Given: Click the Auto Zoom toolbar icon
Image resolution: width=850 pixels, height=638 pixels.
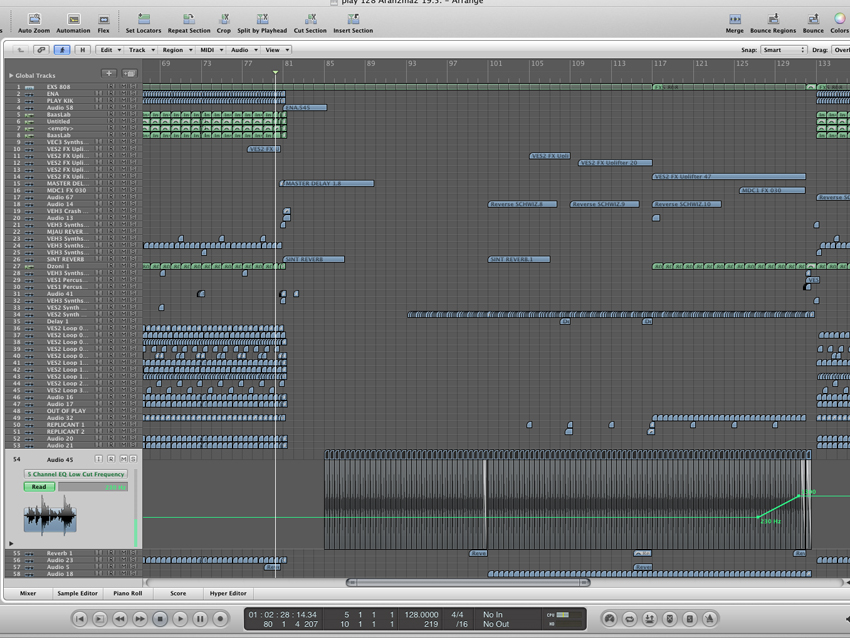Looking at the screenshot, I should (34, 19).
